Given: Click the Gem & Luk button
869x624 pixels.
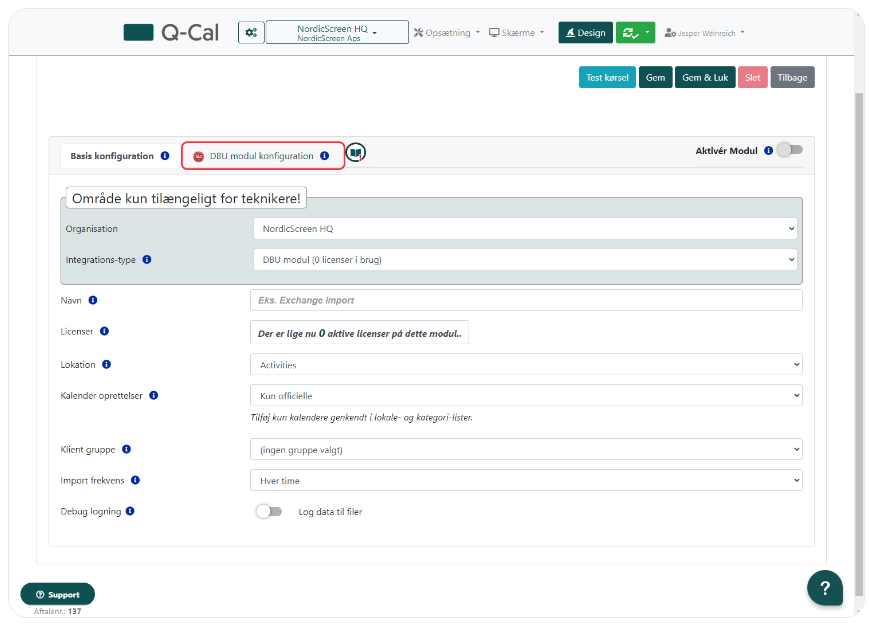Looking at the screenshot, I should pyautogui.click(x=705, y=78).
